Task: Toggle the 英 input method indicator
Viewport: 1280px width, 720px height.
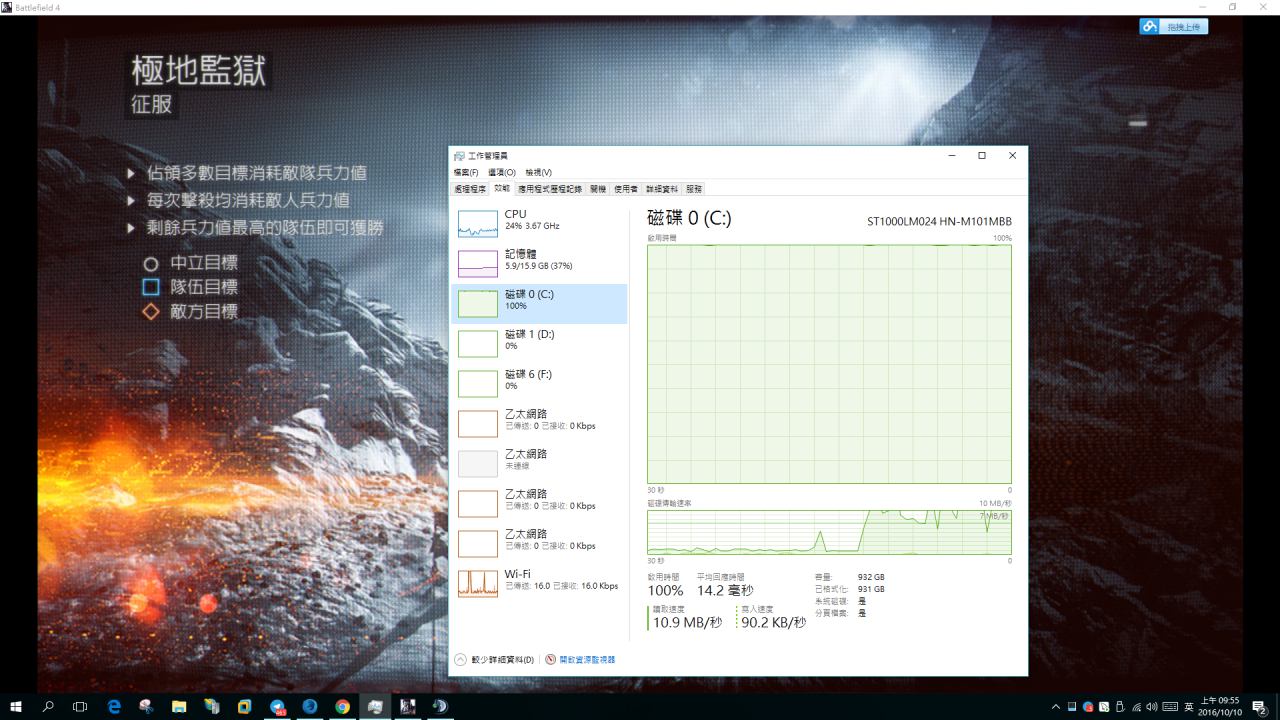Action: click(x=1190, y=707)
